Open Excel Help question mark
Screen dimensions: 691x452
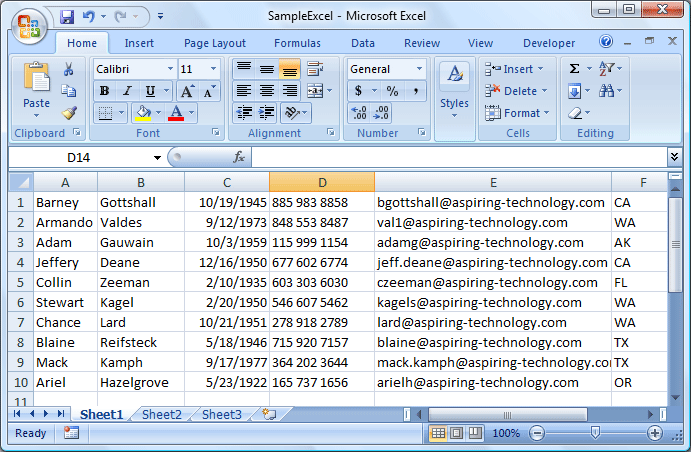606,41
